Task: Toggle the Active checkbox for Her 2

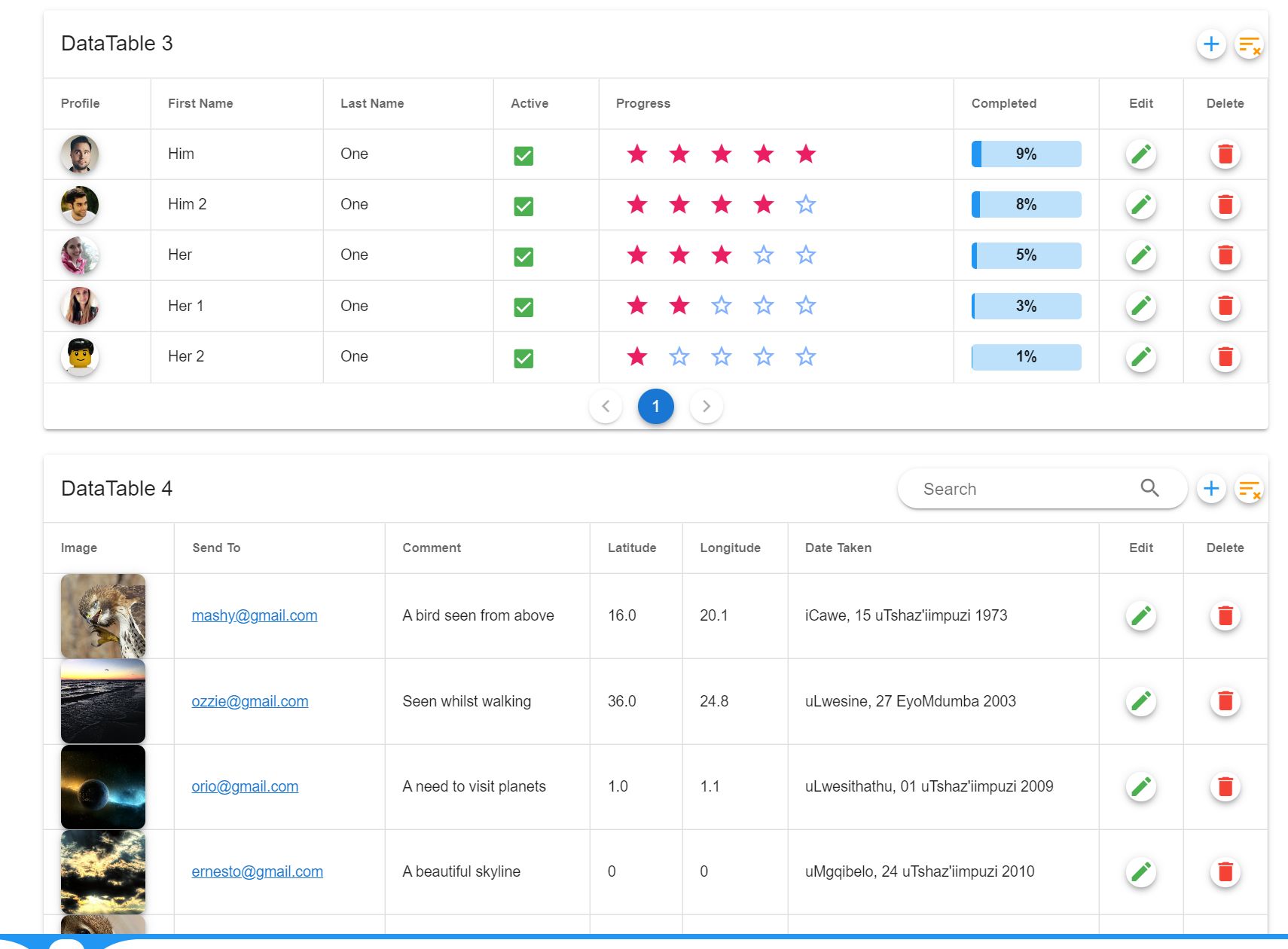Action: point(523,359)
